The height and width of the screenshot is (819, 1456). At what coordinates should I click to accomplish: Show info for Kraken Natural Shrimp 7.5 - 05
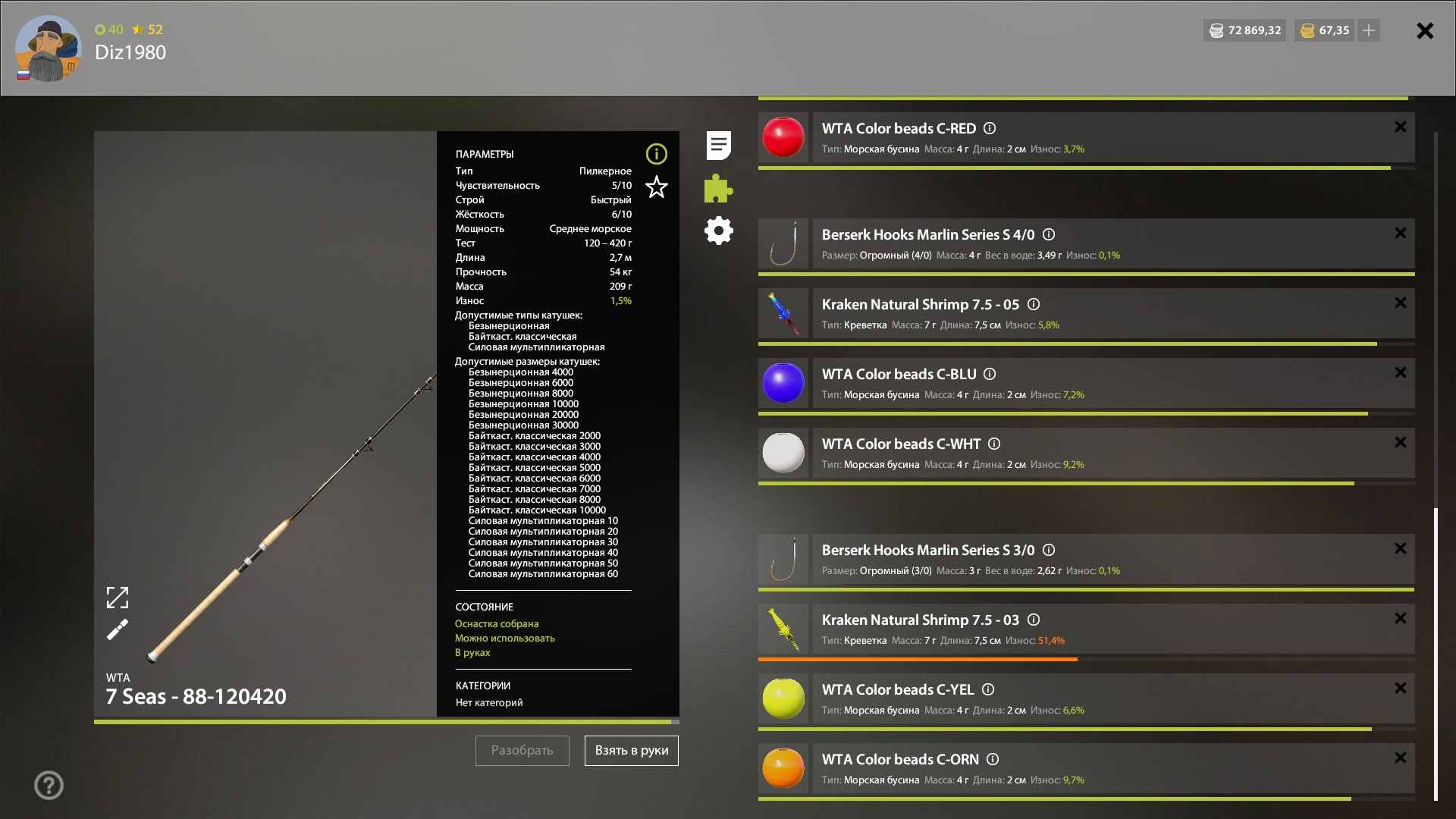(x=1034, y=304)
